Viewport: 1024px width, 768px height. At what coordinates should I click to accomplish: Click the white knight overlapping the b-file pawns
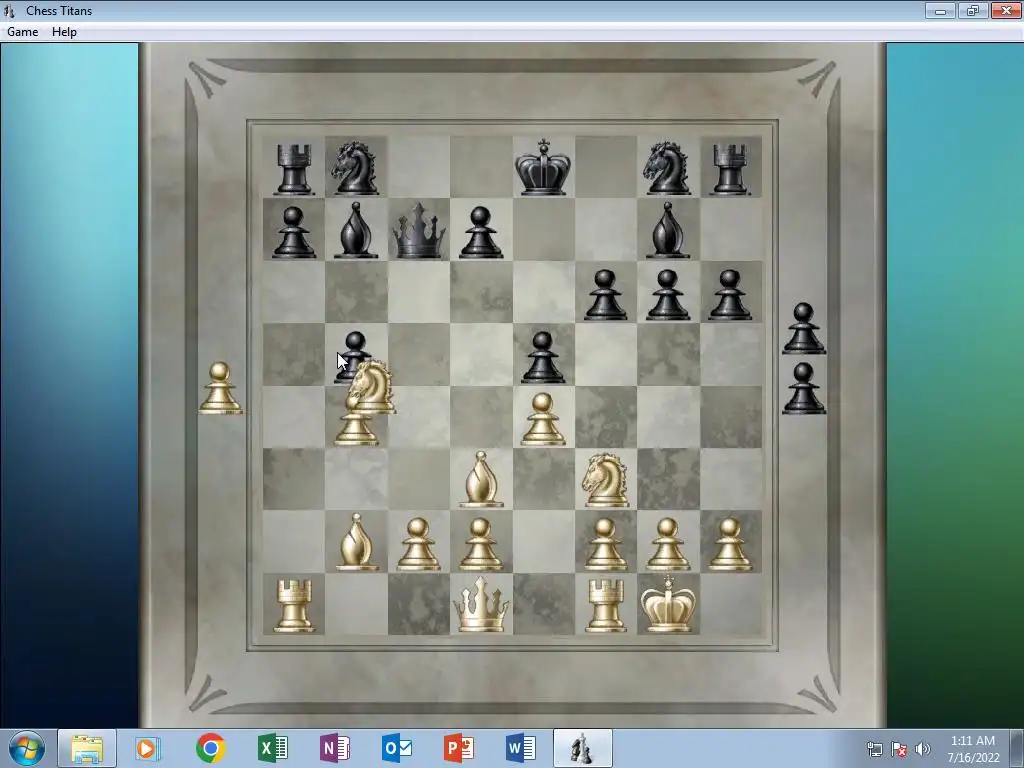click(x=372, y=387)
